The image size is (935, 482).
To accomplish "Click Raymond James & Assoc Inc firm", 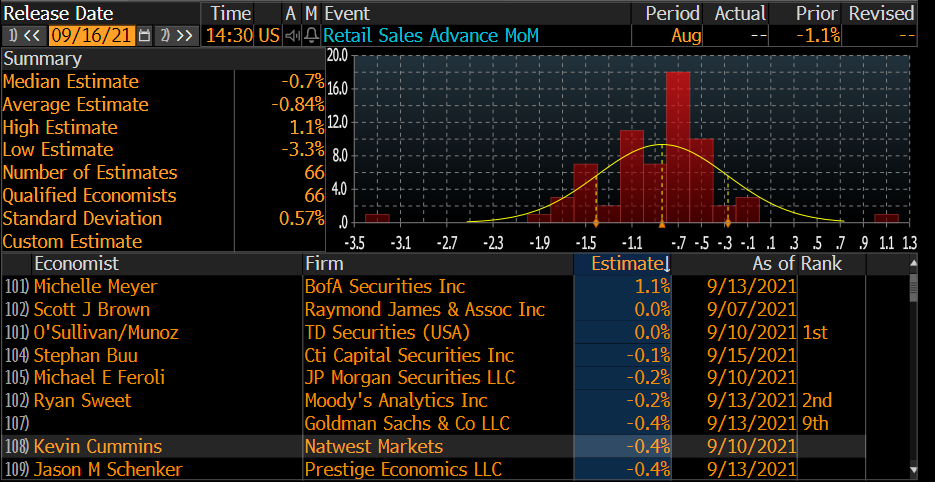I will (x=425, y=310).
